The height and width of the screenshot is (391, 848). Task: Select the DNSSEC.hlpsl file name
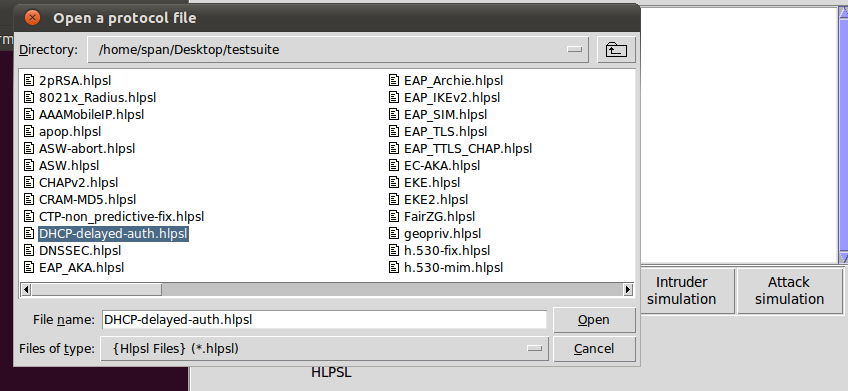(80, 250)
